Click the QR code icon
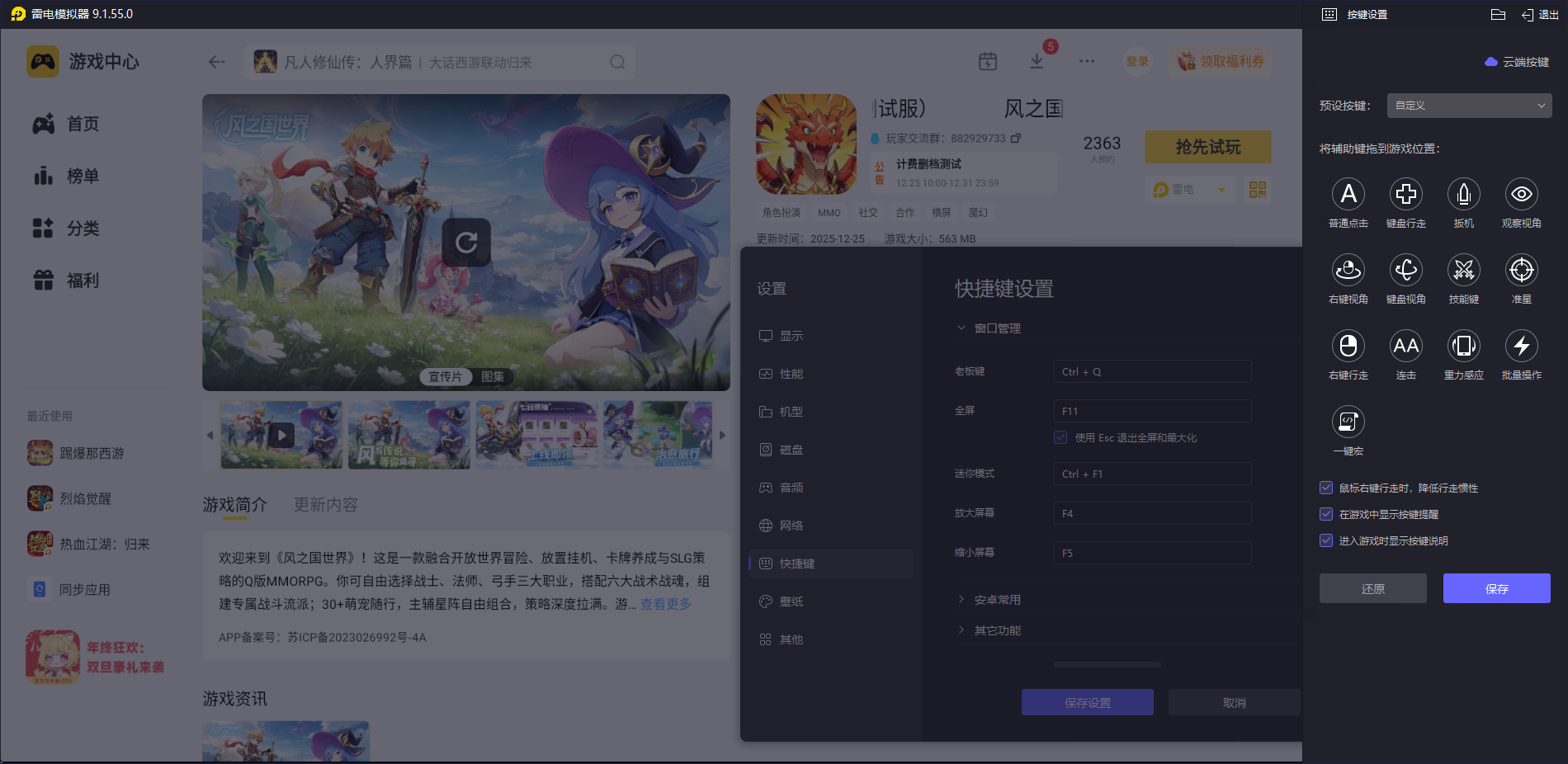The image size is (1568, 764). 1258,190
